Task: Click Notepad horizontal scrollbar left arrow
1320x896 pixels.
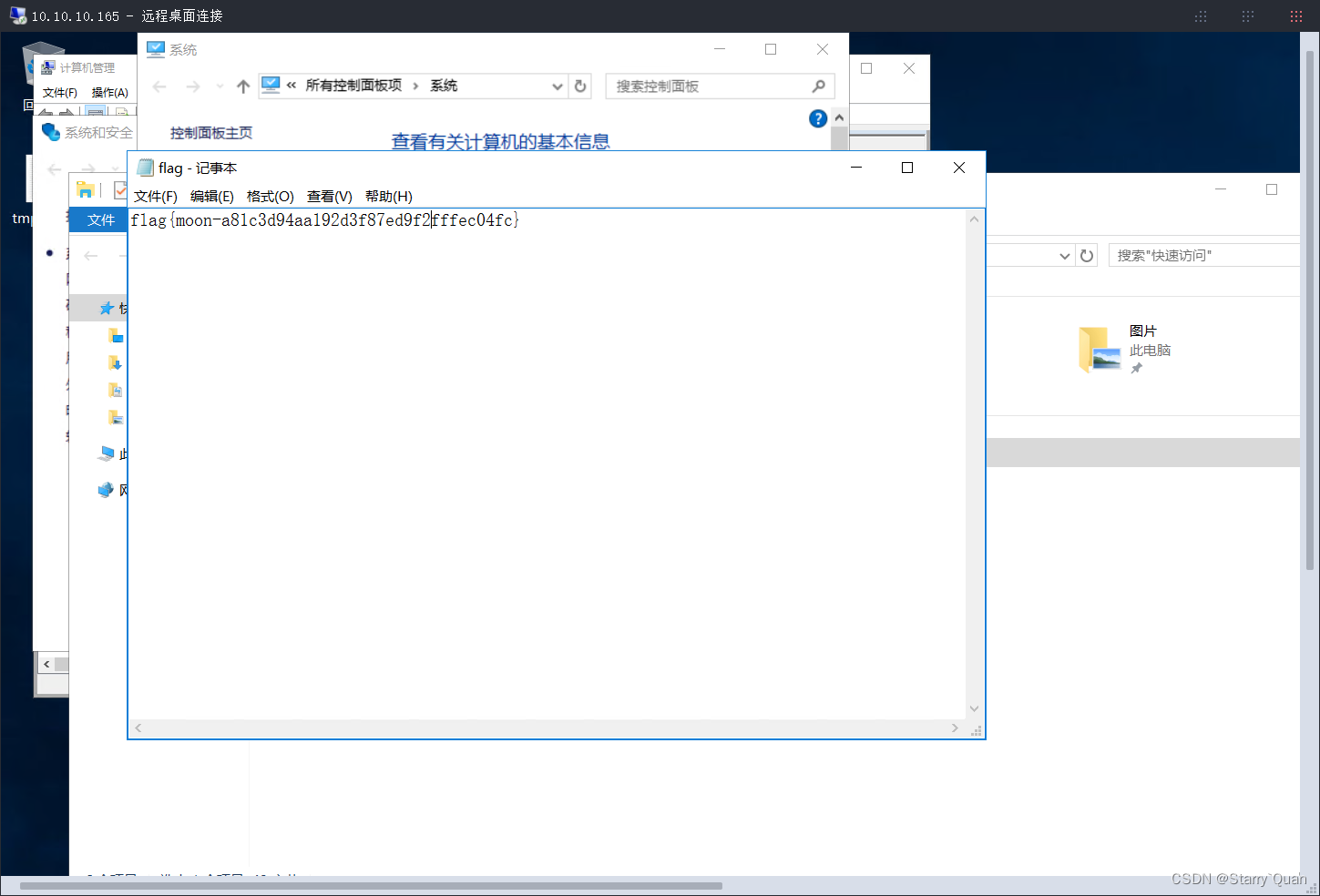Action: click(x=138, y=728)
